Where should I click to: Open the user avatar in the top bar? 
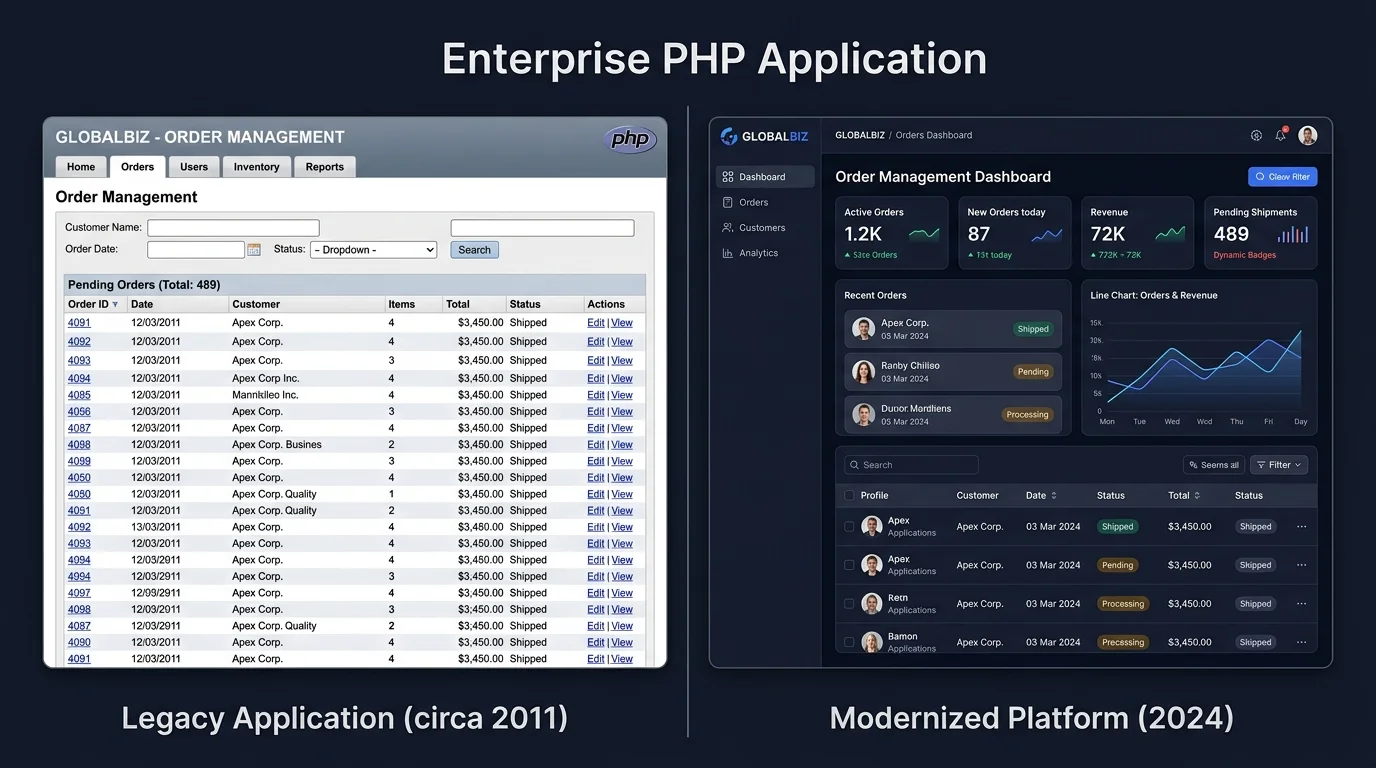click(x=1308, y=135)
